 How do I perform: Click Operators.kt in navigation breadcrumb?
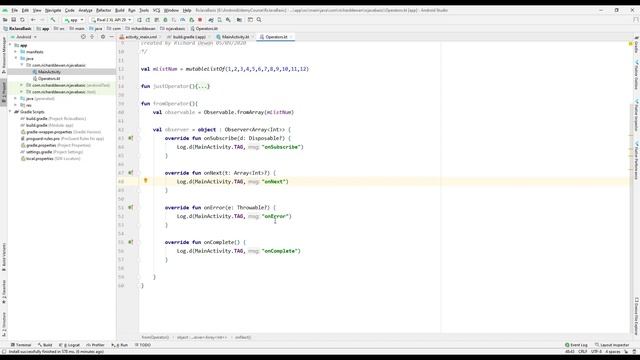click(x=204, y=29)
